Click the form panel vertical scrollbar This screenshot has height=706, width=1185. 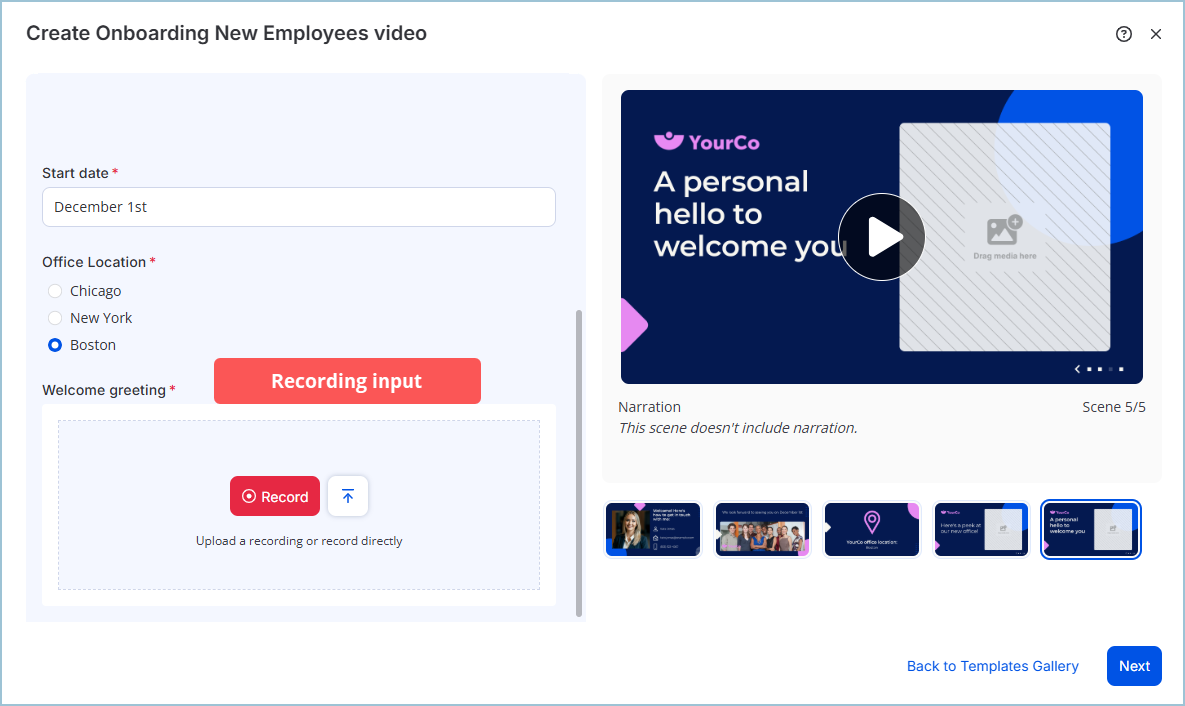pyautogui.click(x=579, y=462)
